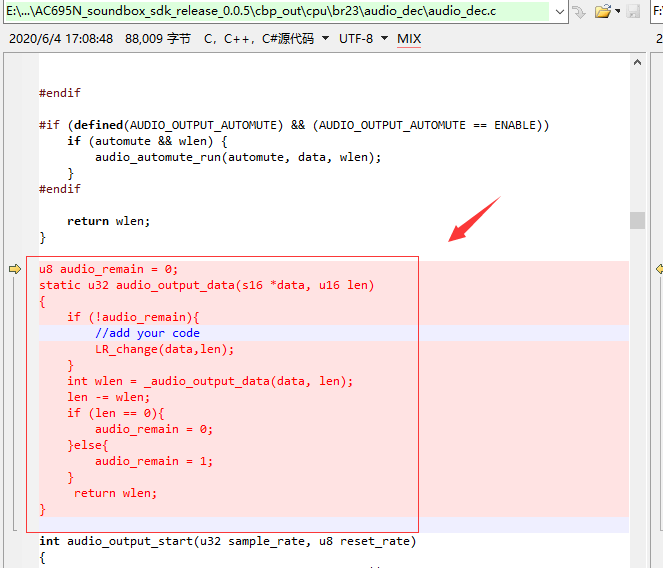Click the 'int audio_output_start' line

228,541
